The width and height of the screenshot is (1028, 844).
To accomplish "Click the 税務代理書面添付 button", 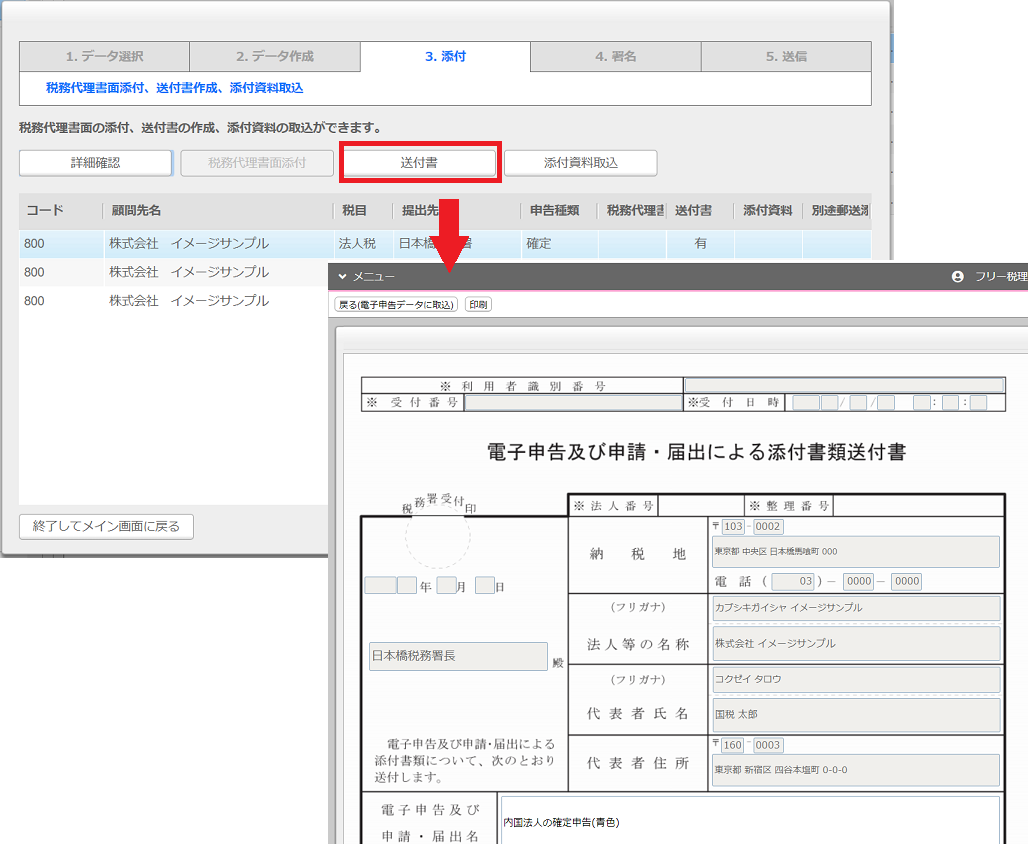I will pos(257,163).
